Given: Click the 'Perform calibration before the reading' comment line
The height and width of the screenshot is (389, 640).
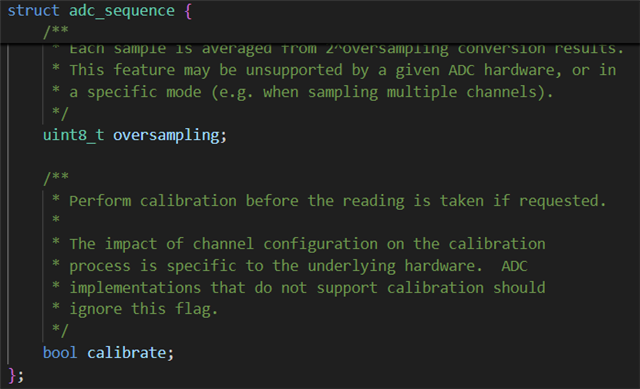Looking at the screenshot, I should click(x=329, y=201).
